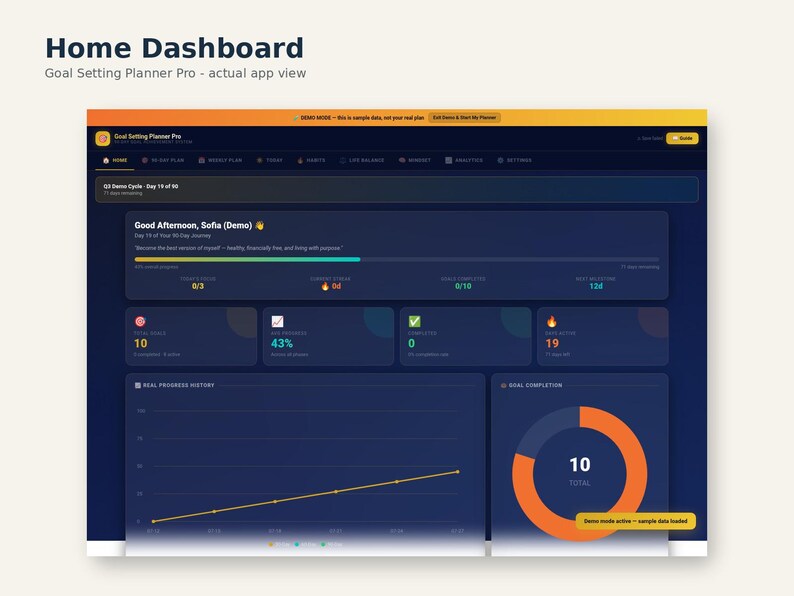Click the Settings tab gear icon

[x=500, y=160]
